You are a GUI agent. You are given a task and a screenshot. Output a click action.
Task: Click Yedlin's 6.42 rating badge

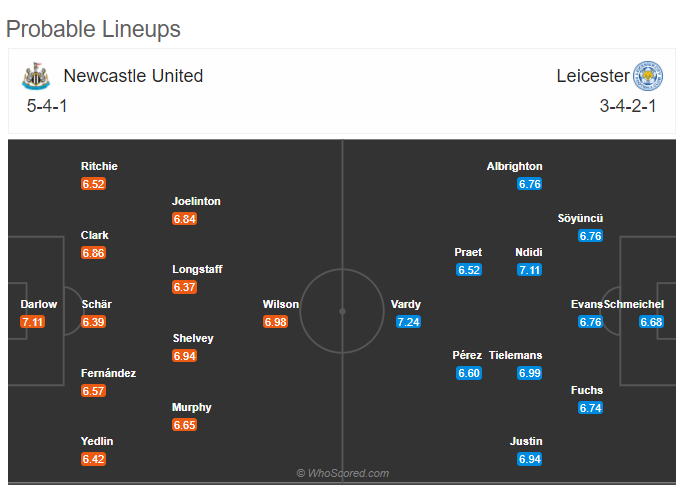coord(93,459)
